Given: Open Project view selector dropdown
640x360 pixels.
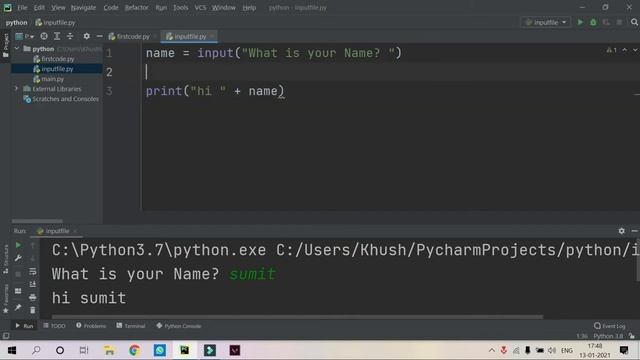Looking at the screenshot, I should pos(24,36).
